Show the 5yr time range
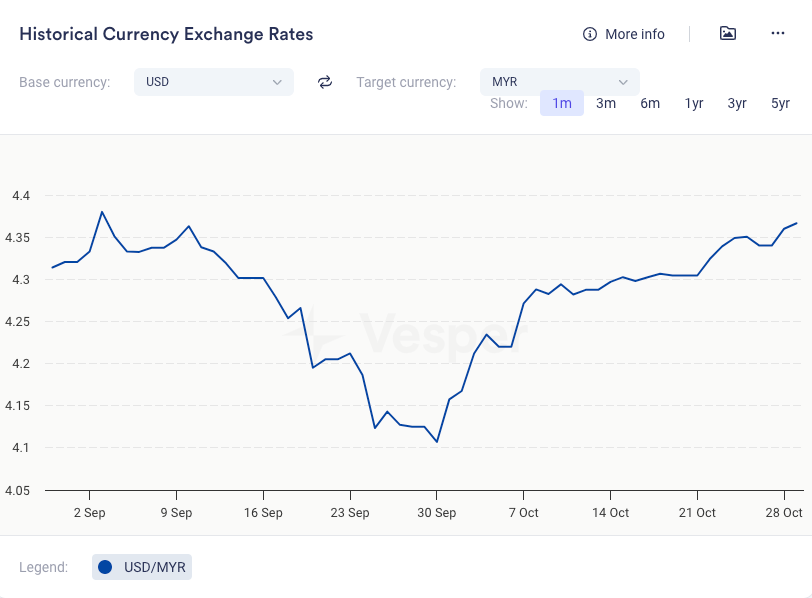The height and width of the screenshot is (598, 812). 780,103
